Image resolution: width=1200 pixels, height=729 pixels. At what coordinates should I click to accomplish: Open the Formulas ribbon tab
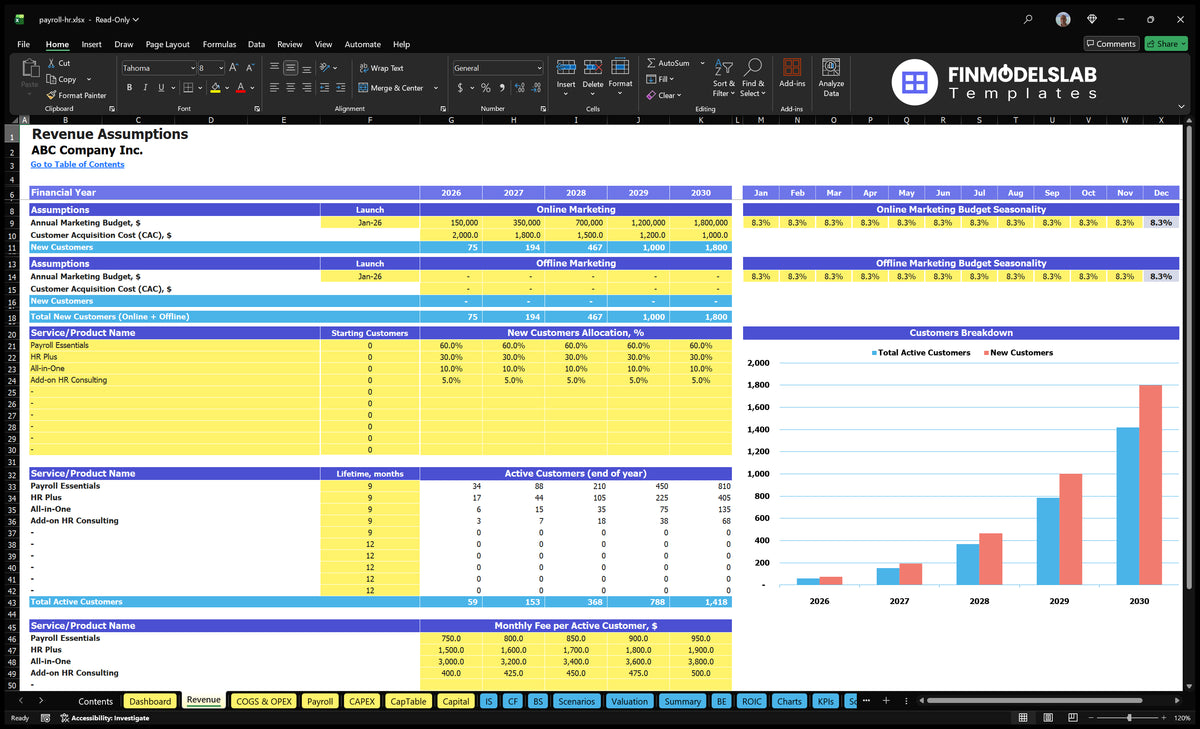coord(219,44)
